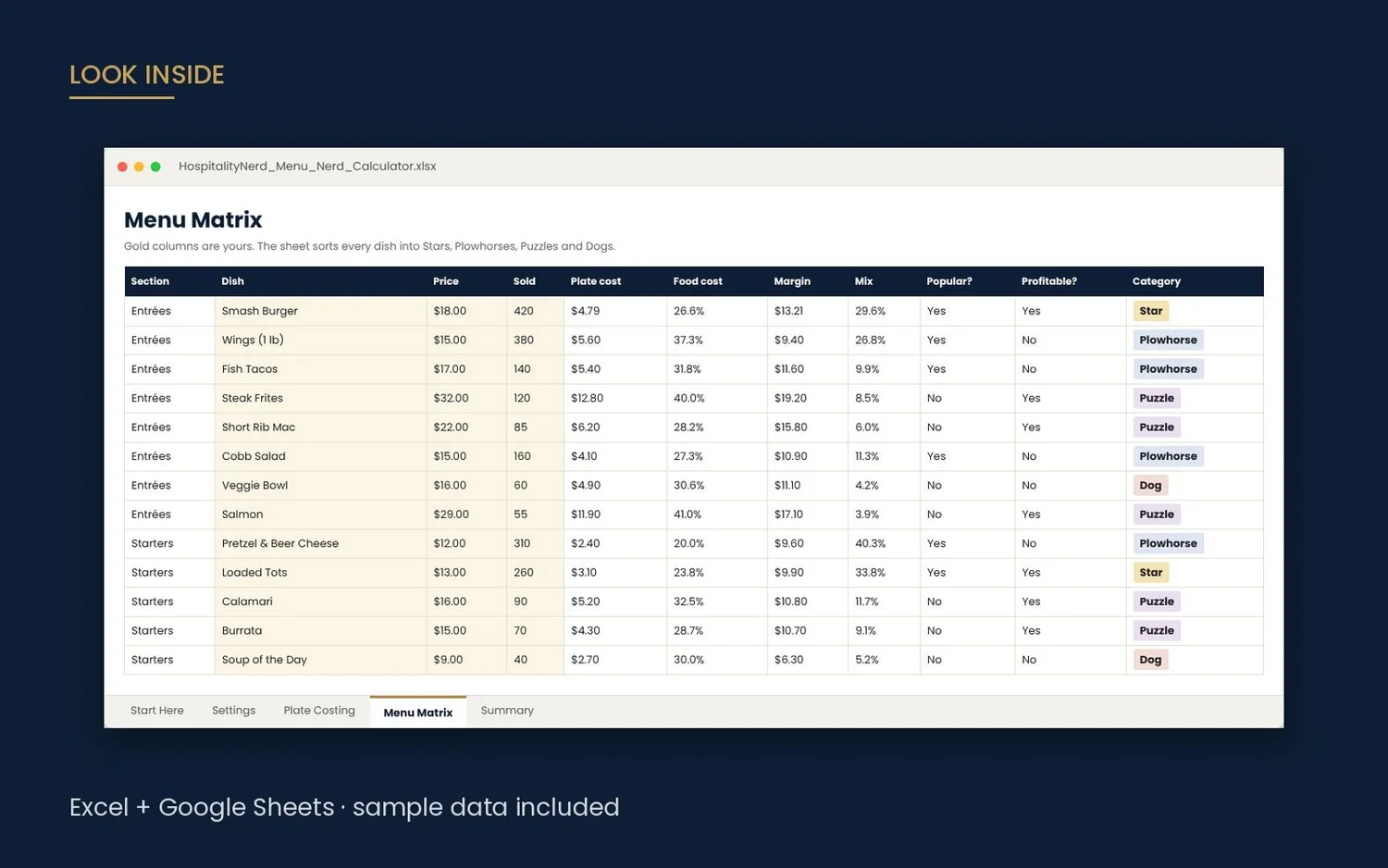Screen dimensions: 1388x868
Task: Select the Smash Burger dish cell
Action: (320, 311)
